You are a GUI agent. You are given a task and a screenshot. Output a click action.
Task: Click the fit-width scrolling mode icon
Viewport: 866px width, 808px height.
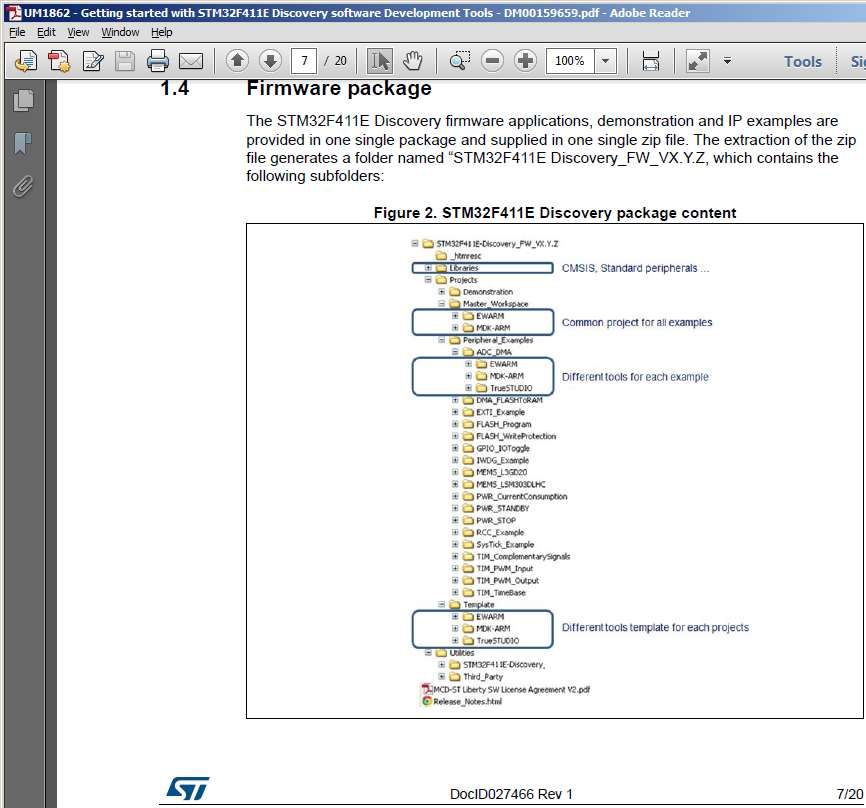click(651, 61)
